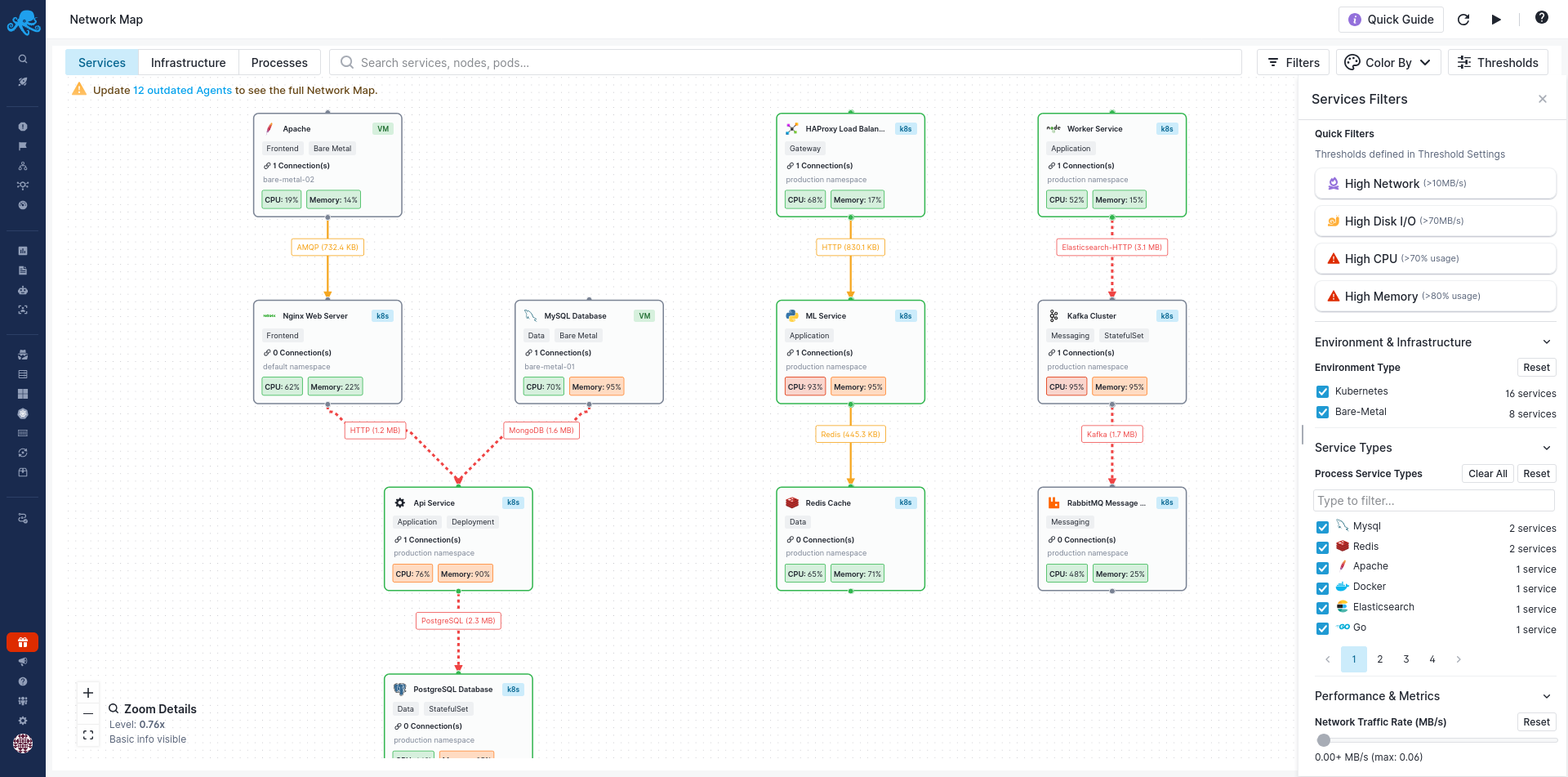
Task: Click the megaphone announcements icon in the sidebar
Action: coord(23,662)
